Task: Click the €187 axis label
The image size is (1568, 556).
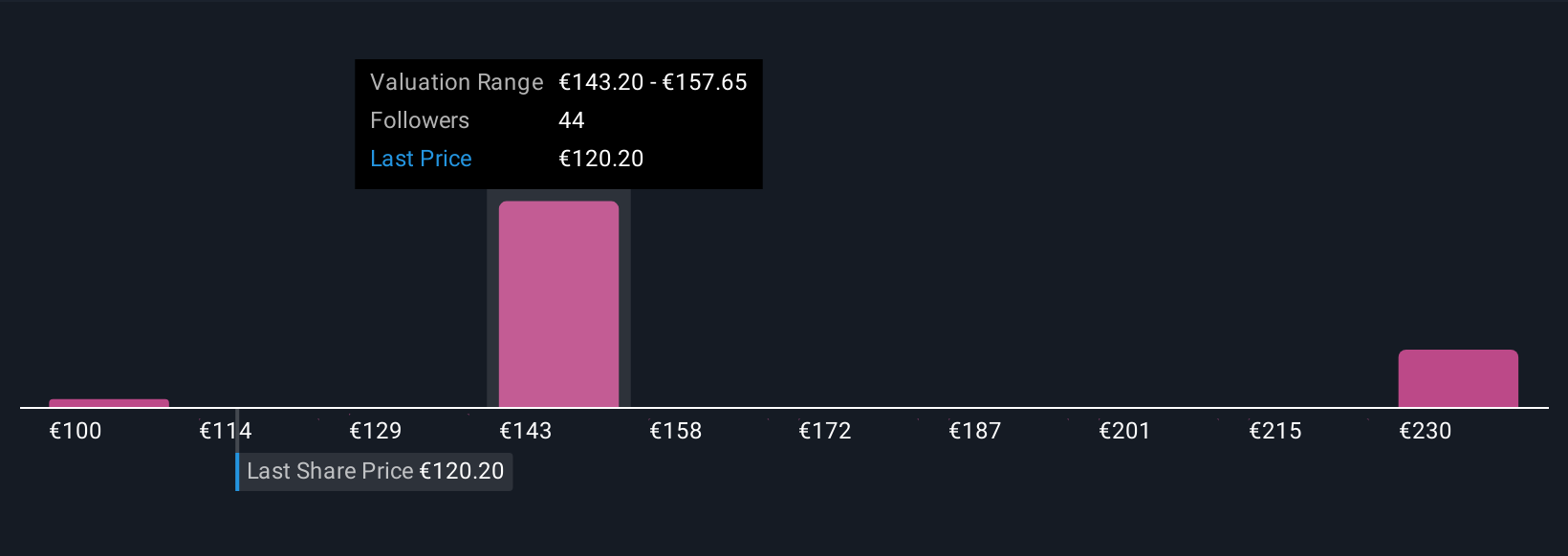Action: click(x=975, y=431)
